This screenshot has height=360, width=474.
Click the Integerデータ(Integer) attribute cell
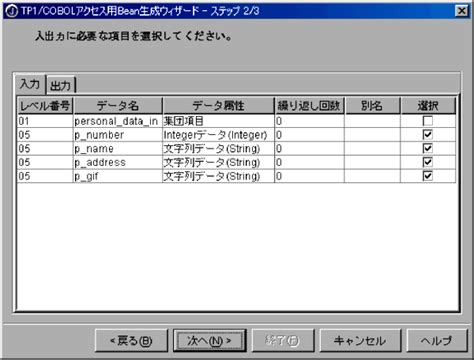(218, 135)
